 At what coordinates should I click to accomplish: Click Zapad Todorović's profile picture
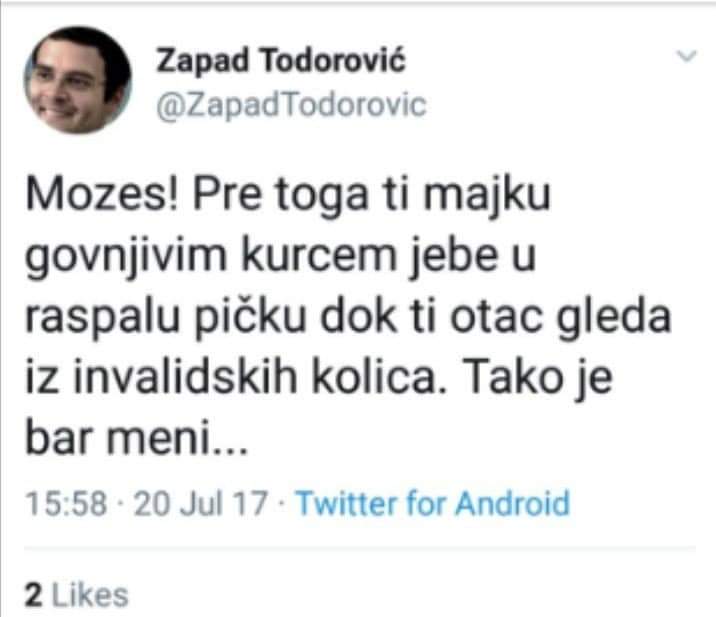tap(78, 80)
